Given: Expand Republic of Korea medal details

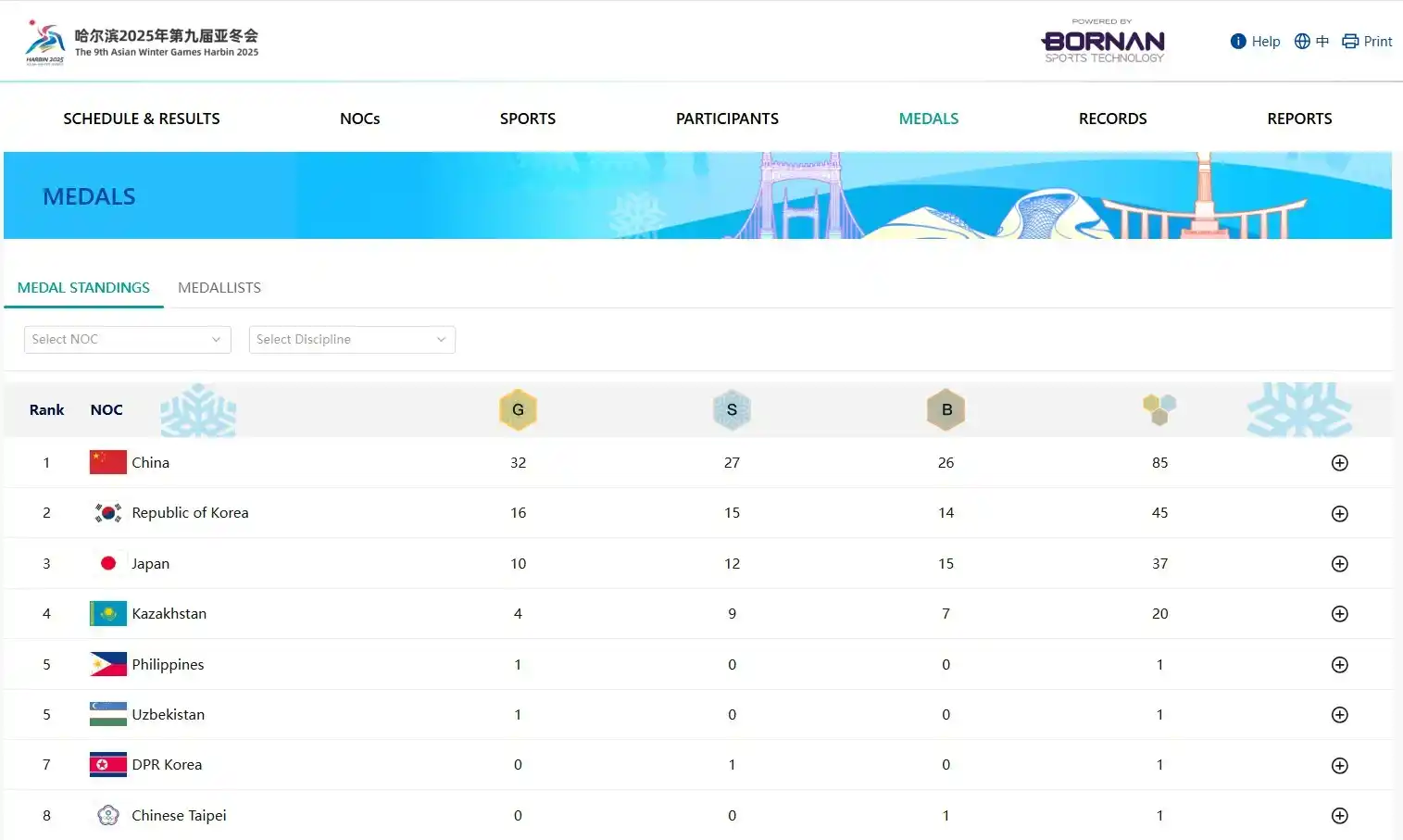Looking at the screenshot, I should (1339, 513).
